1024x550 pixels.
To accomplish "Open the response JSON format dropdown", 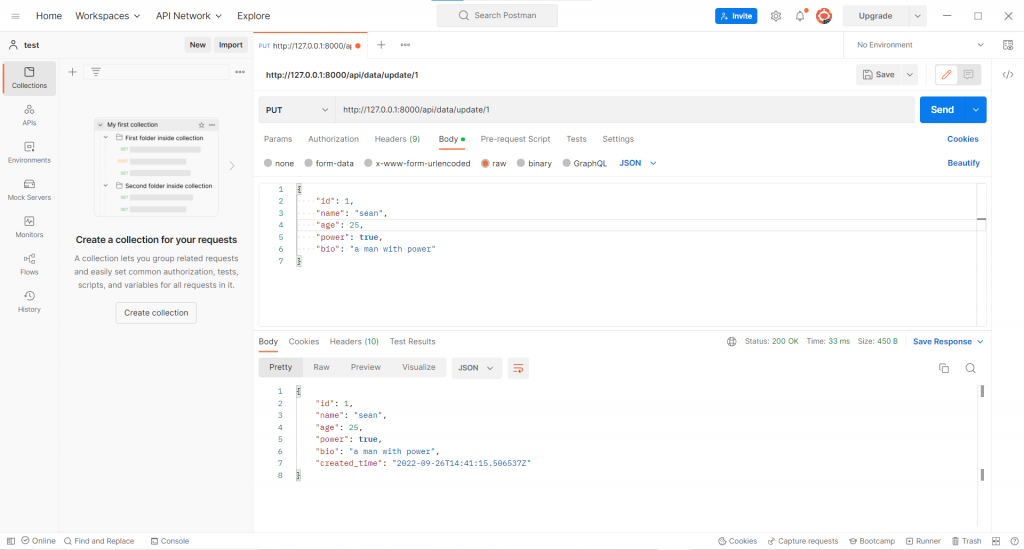I will pyautogui.click(x=476, y=368).
